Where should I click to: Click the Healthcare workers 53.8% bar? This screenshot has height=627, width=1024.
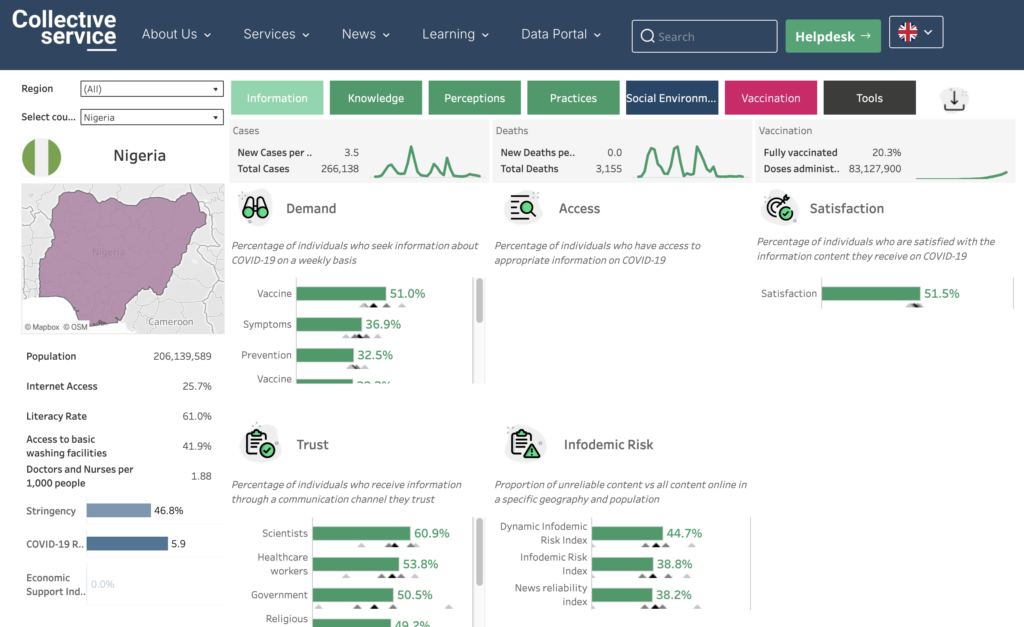(x=356, y=564)
